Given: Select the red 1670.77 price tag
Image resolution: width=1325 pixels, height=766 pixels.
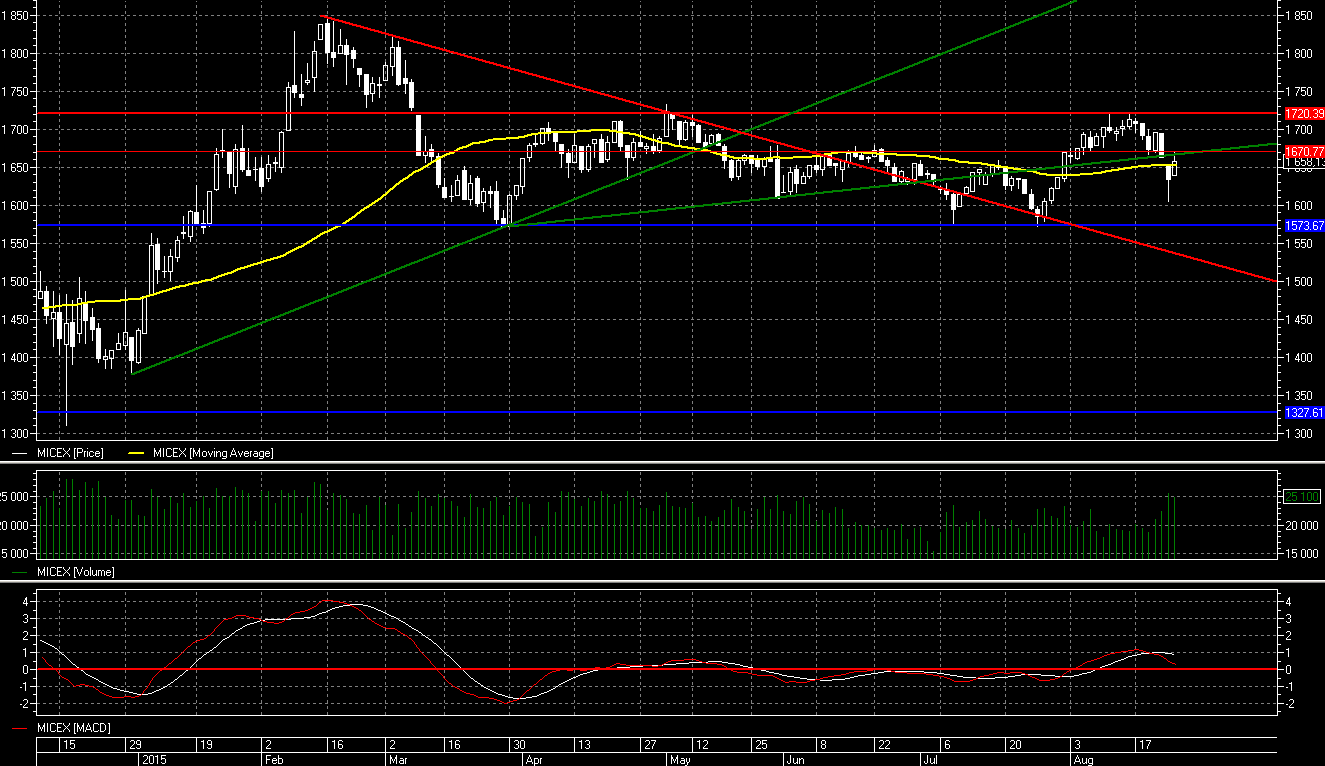Looking at the screenshot, I should (1302, 151).
